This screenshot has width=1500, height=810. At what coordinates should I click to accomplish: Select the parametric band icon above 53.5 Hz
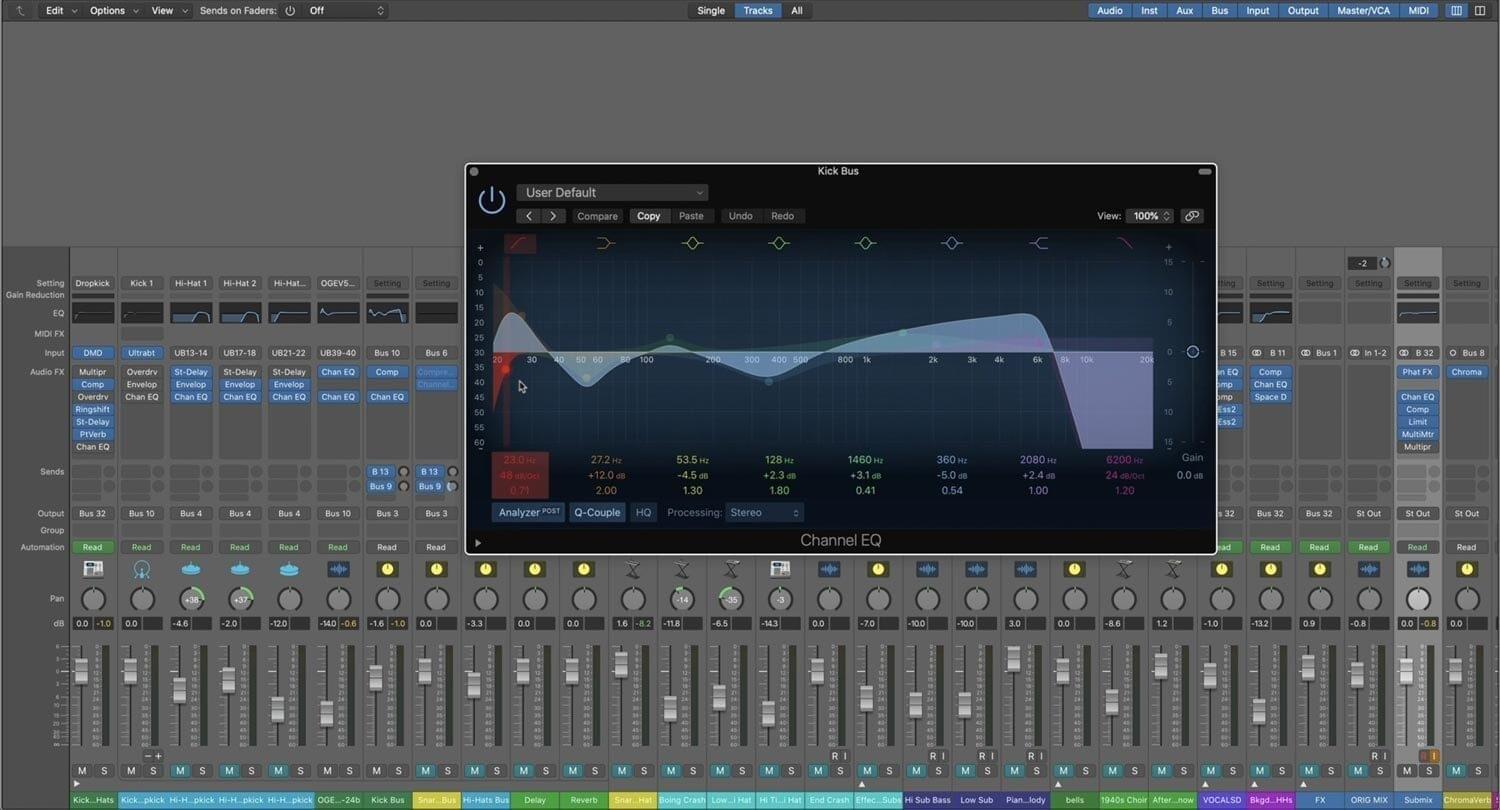coord(692,243)
